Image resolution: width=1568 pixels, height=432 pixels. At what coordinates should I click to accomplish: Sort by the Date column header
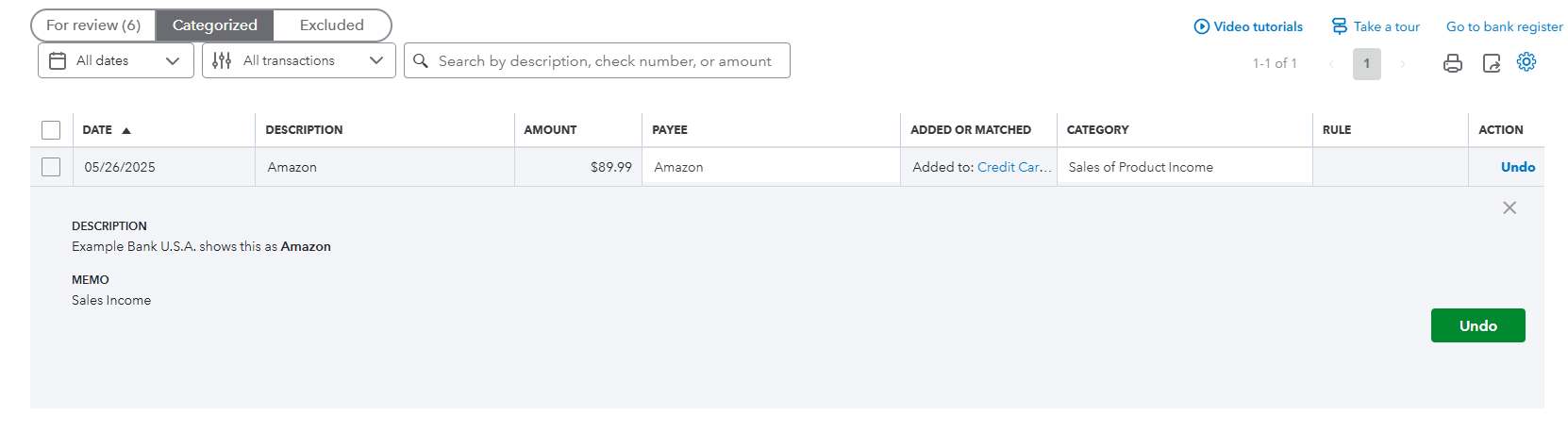point(97,130)
